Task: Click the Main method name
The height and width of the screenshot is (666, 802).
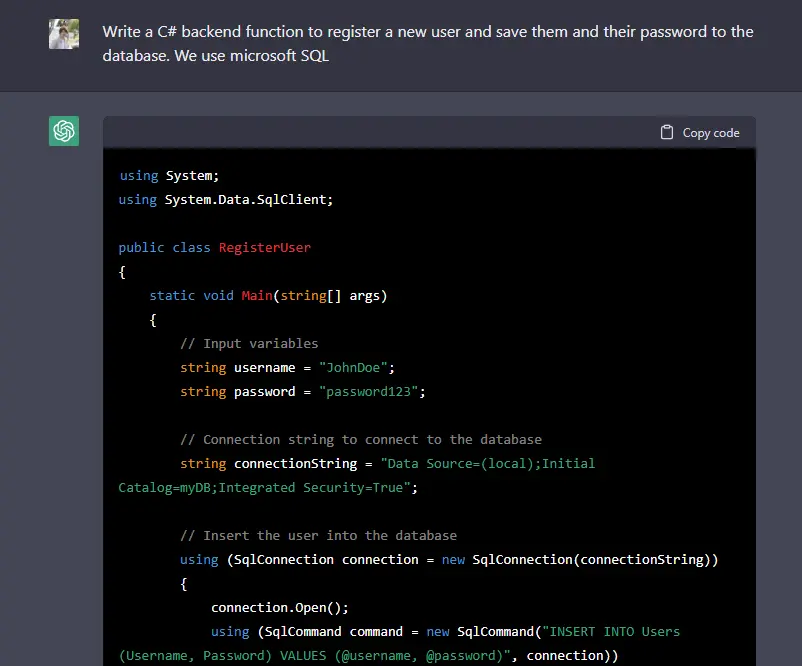Action: [x=257, y=295]
